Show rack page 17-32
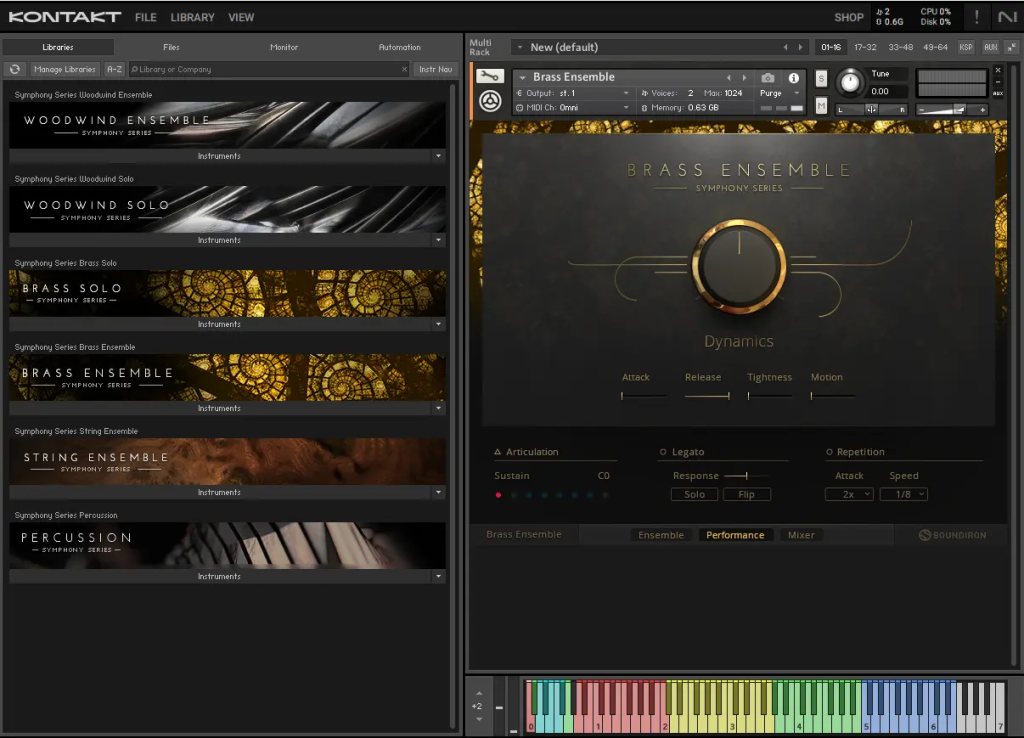This screenshot has width=1024, height=738. [x=865, y=47]
